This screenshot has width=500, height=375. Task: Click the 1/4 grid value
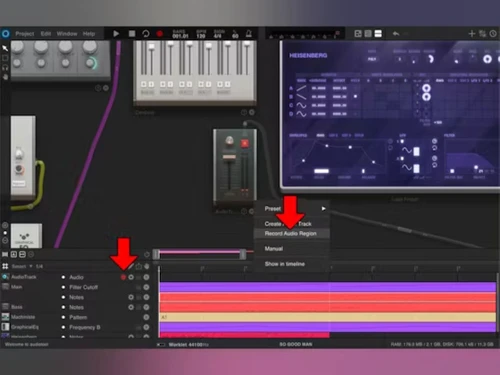pos(39,266)
